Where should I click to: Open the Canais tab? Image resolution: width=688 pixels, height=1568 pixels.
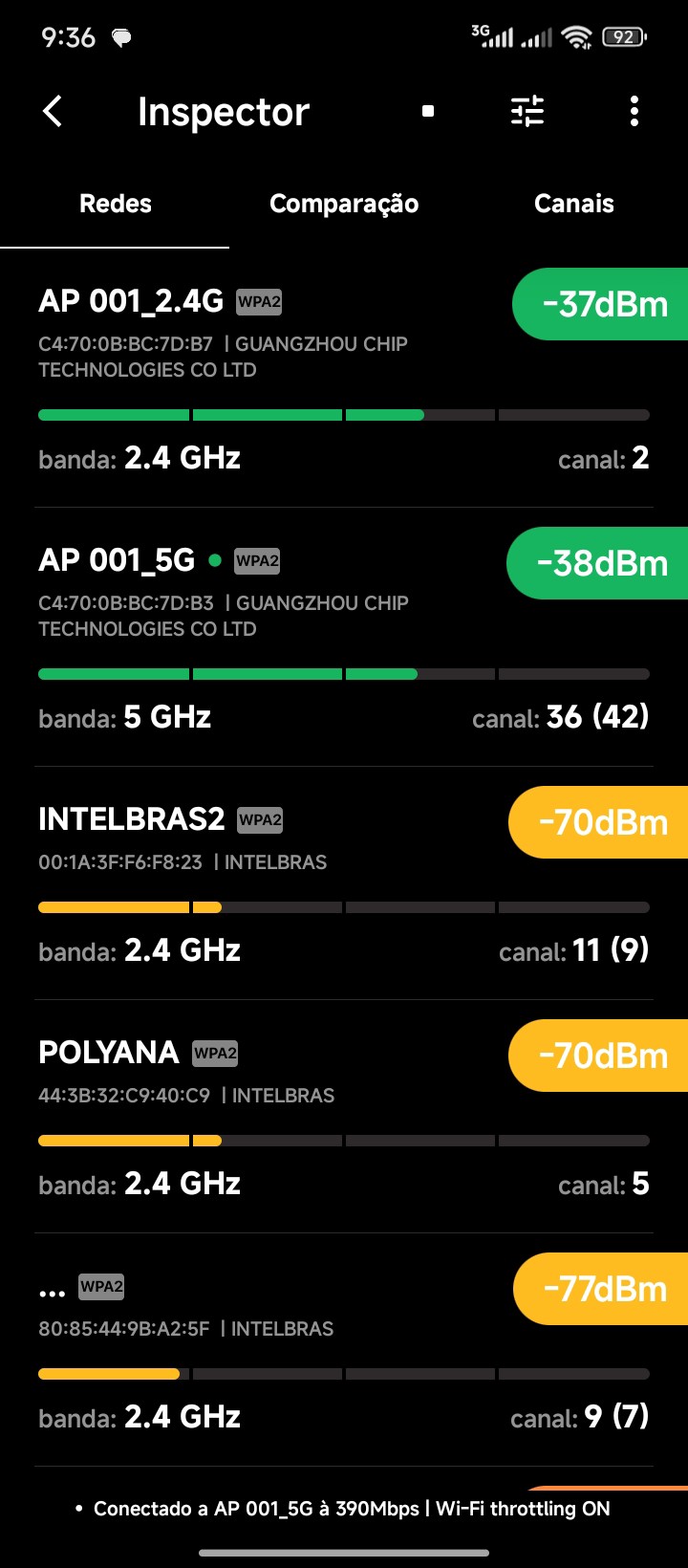573,204
